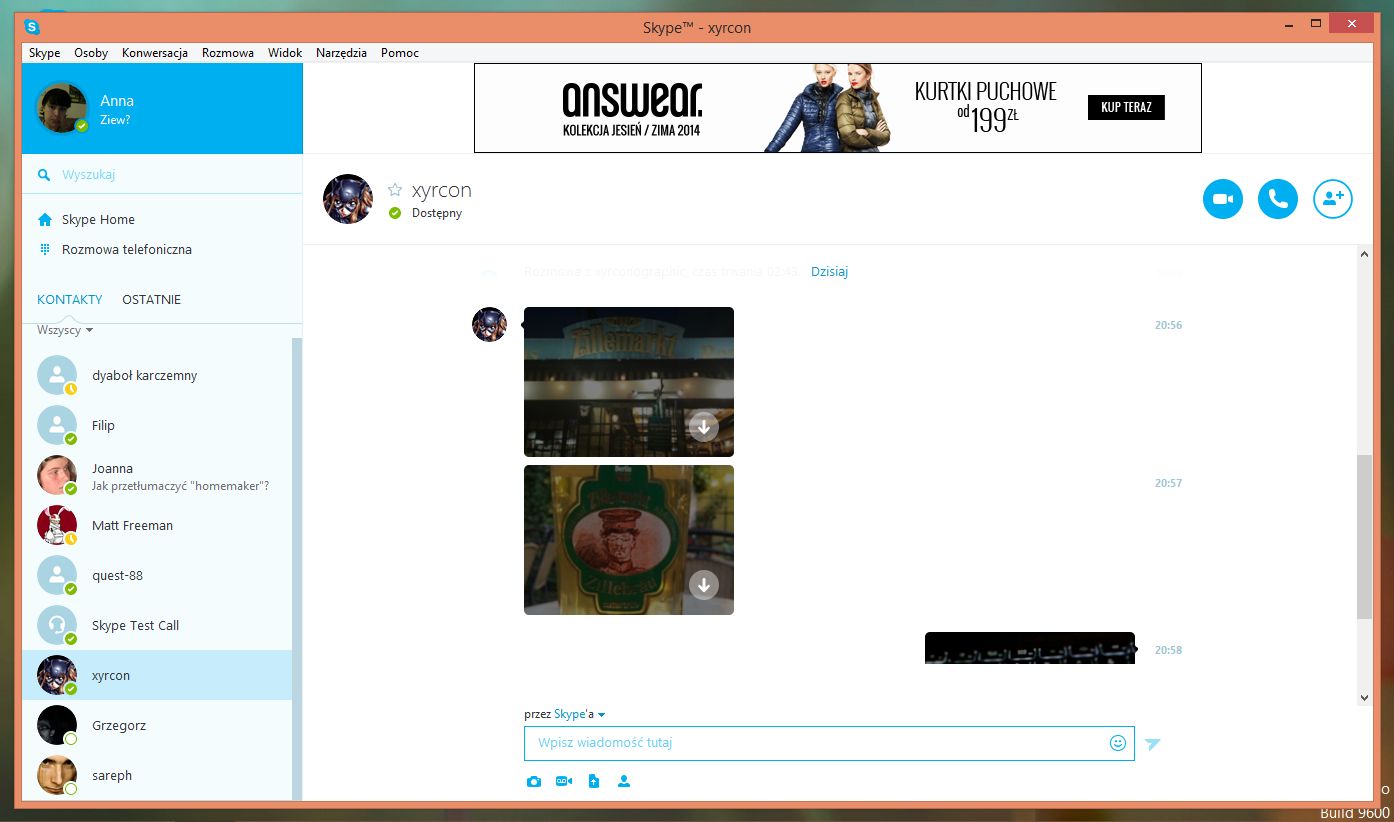Select the camera icon to send a photo
This screenshot has width=1394, height=822.
pos(533,781)
